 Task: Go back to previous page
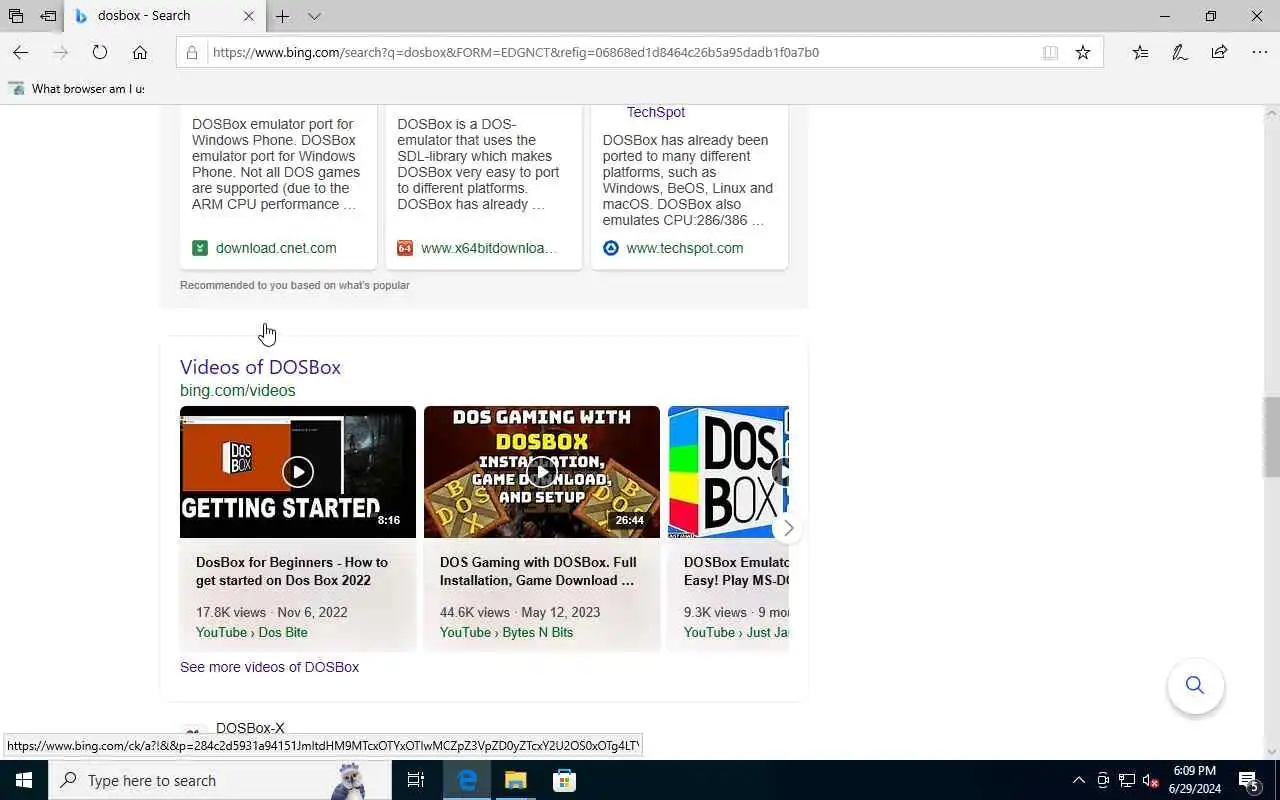(x=20, y=52)
